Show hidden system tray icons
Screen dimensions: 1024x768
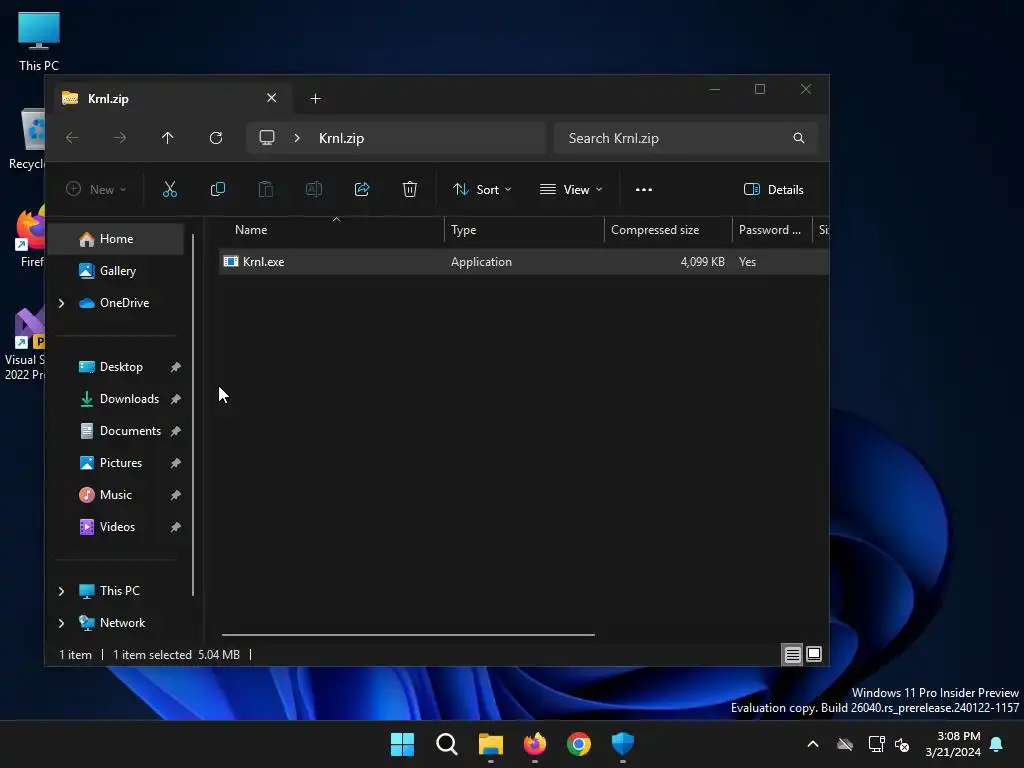click(813, 744)
